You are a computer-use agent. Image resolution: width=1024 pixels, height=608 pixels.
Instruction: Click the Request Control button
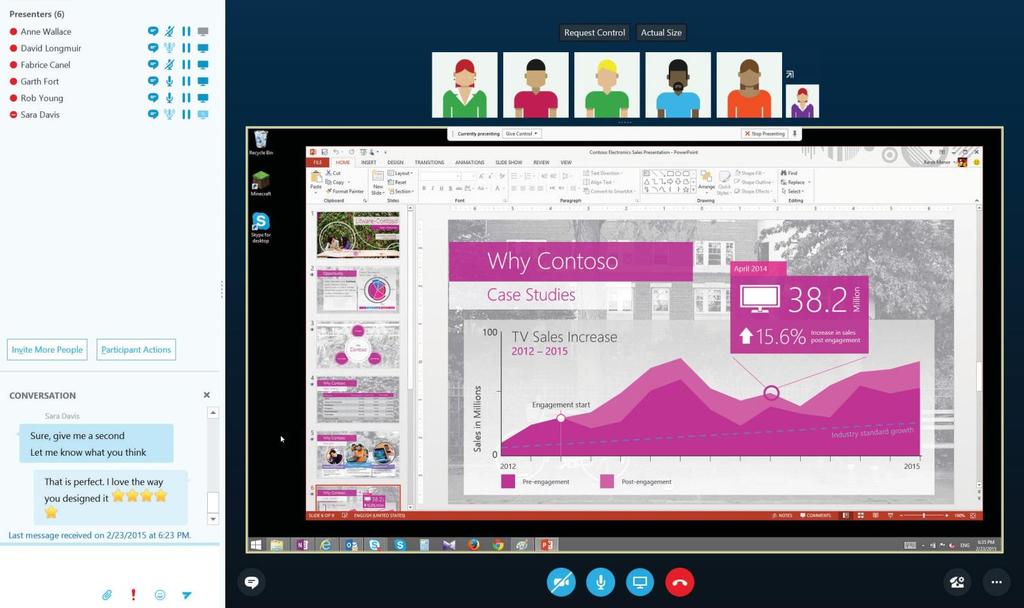594,32
